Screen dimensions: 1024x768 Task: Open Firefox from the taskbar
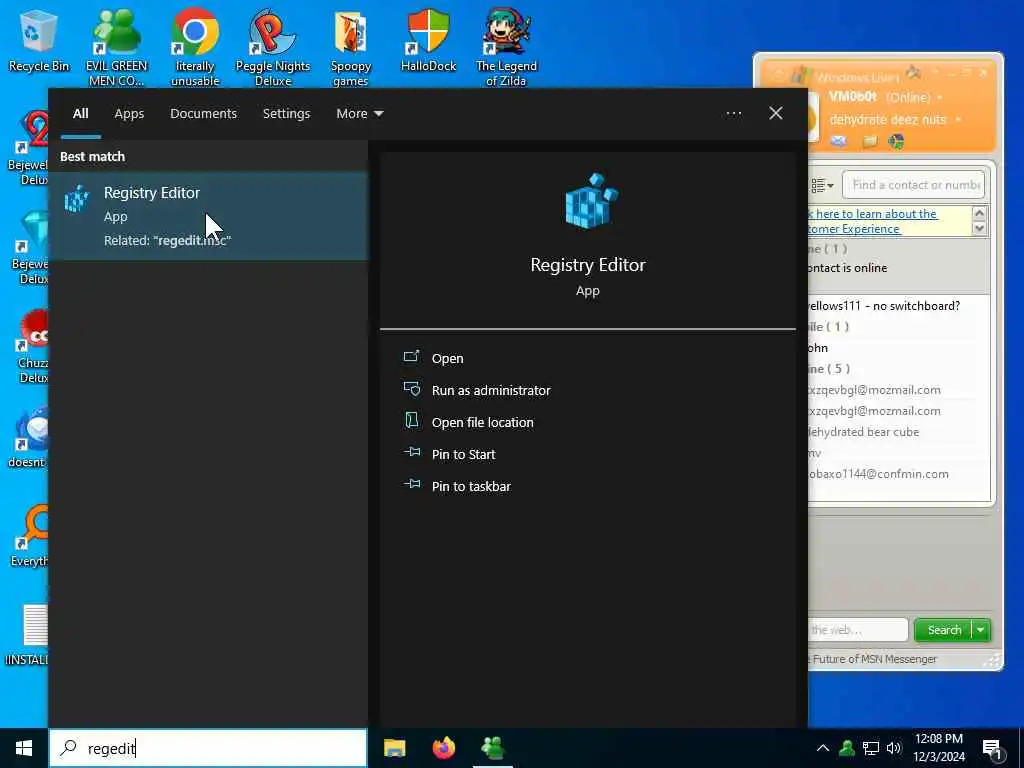click(443, 748)
